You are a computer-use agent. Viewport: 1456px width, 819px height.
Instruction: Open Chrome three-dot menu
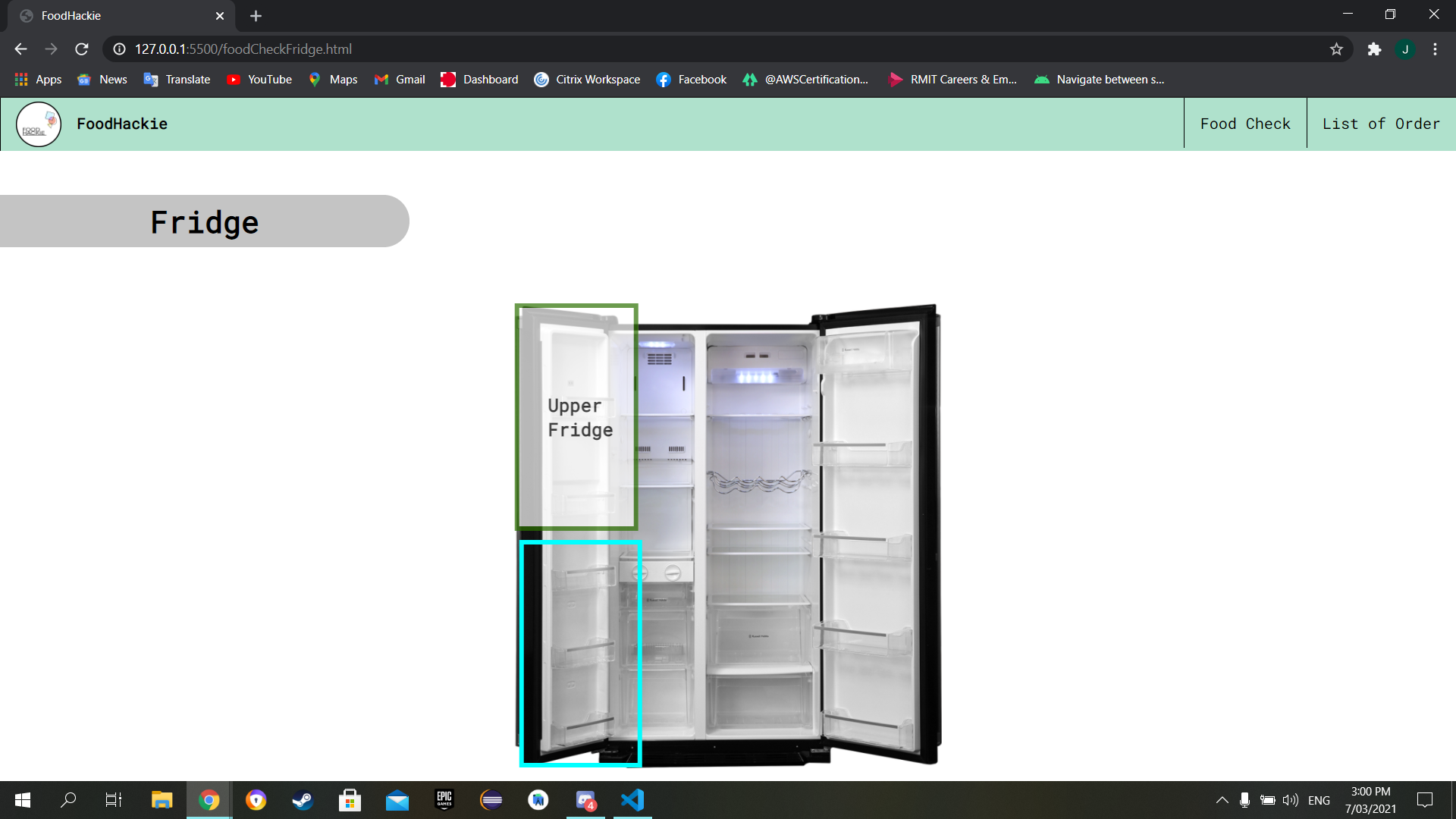pyautogui.click(x=1435, y=49)
